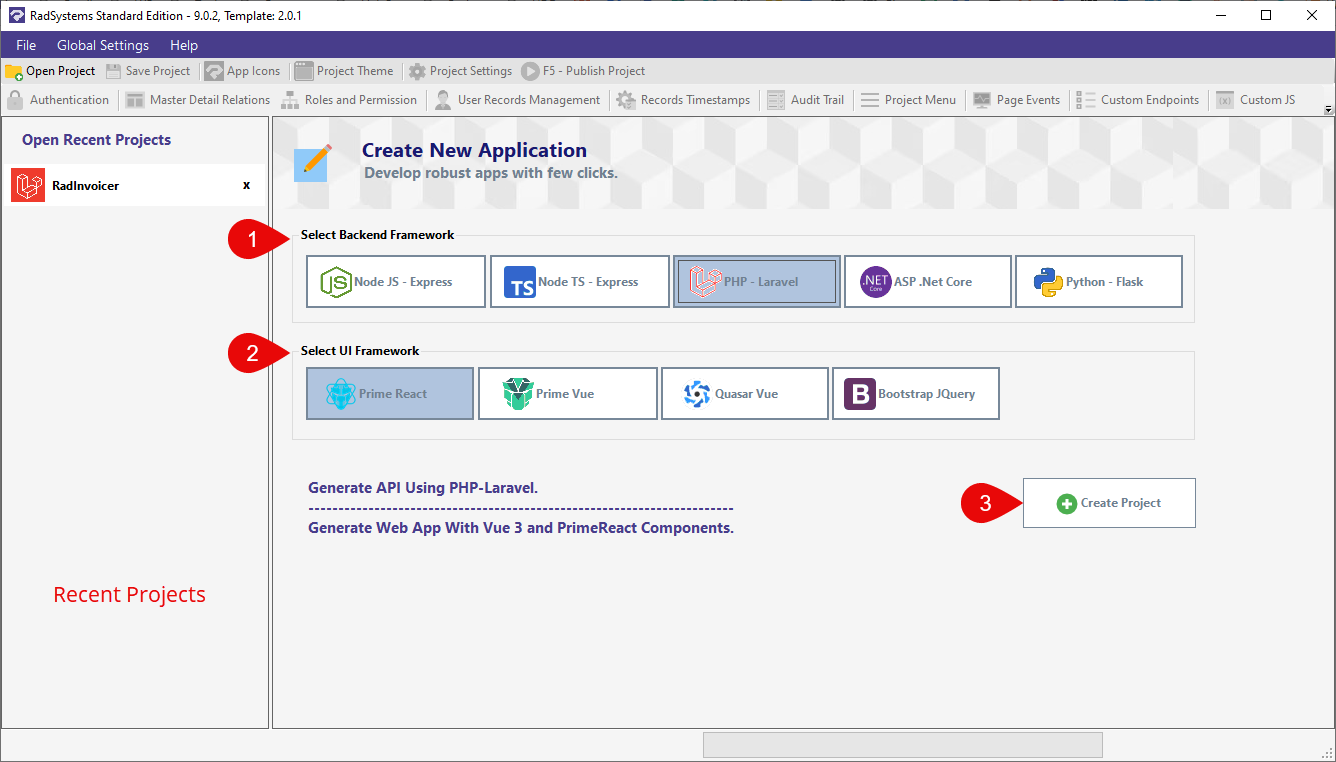The image size is (1336, 762).
Task: Select Python - Flask backend
Action: click(1099, 281)
